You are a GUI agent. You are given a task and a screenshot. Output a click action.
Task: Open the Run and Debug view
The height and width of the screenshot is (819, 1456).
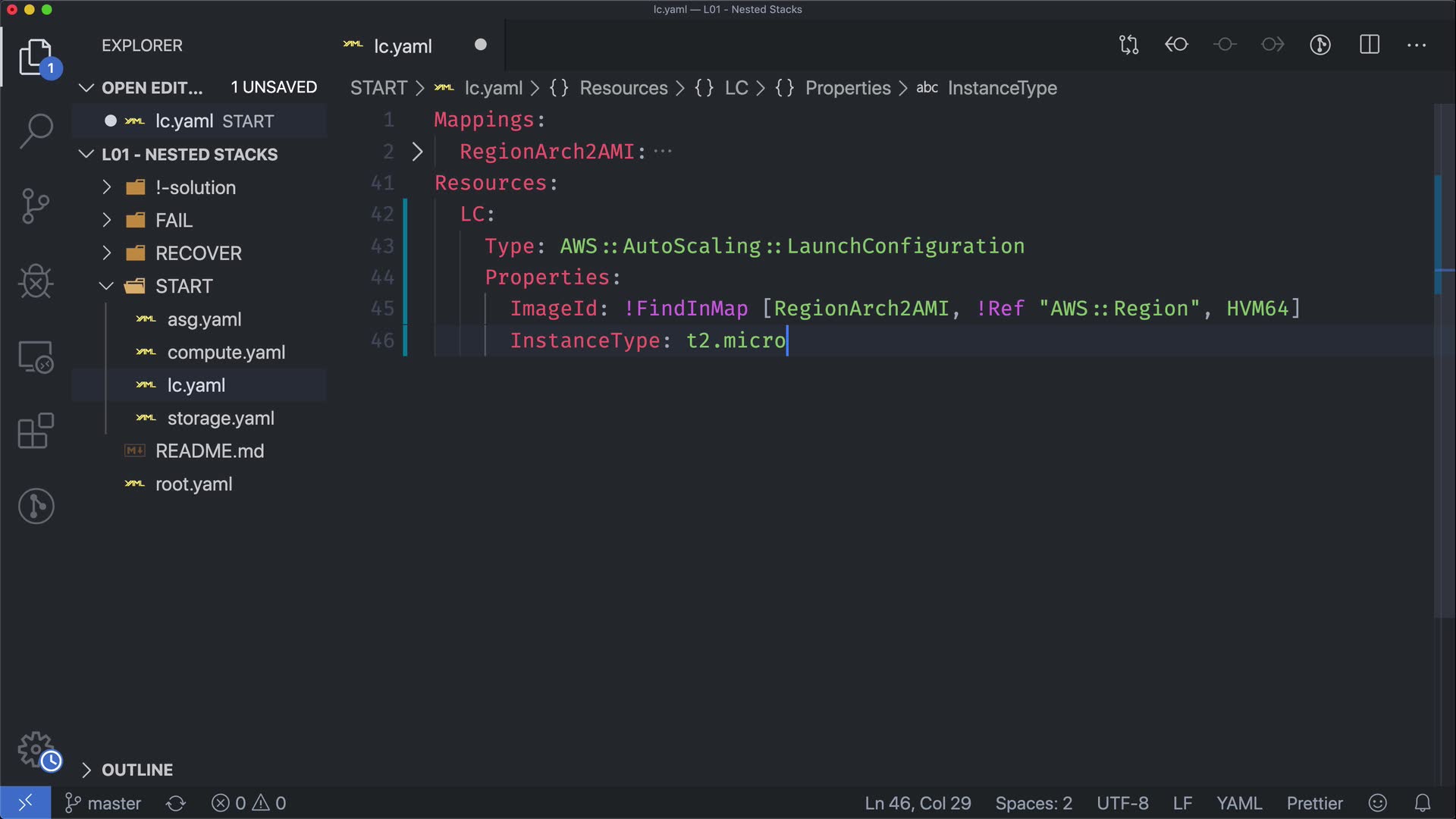[36, 281]
